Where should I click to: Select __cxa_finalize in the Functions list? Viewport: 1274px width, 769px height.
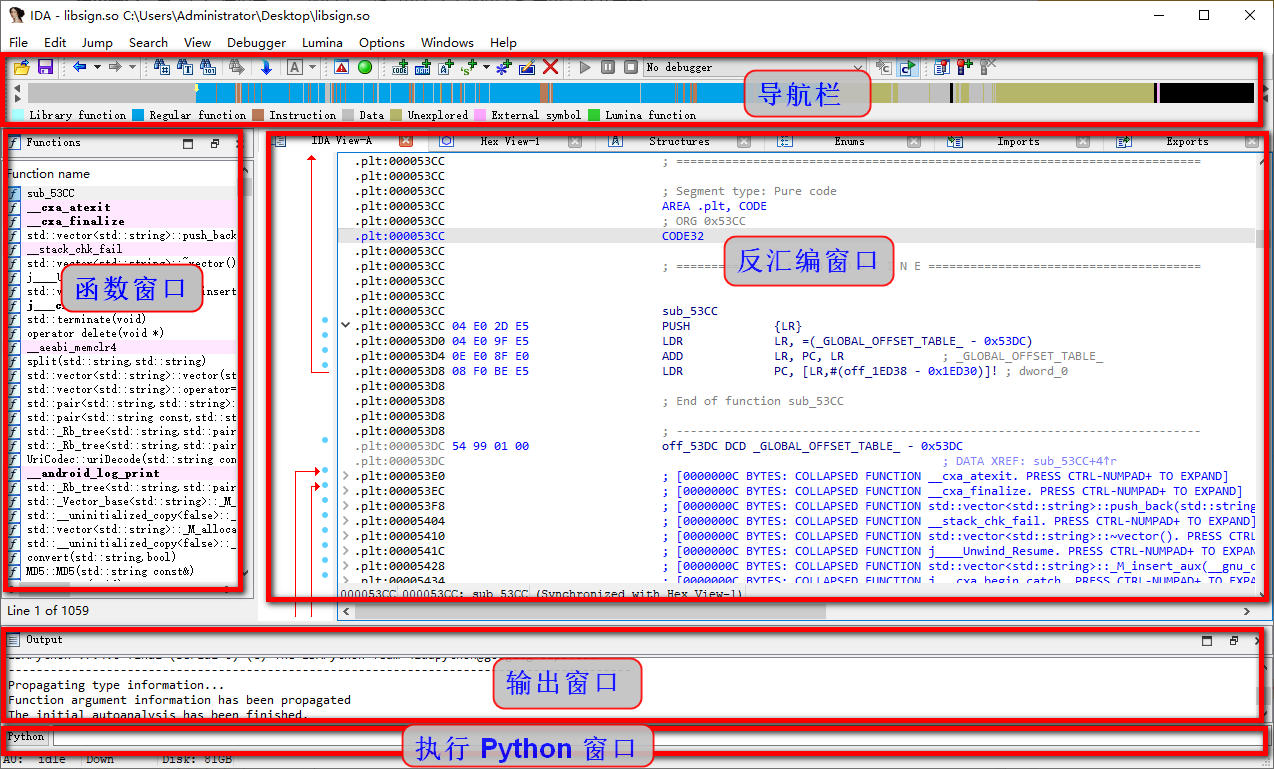(76, 221)
